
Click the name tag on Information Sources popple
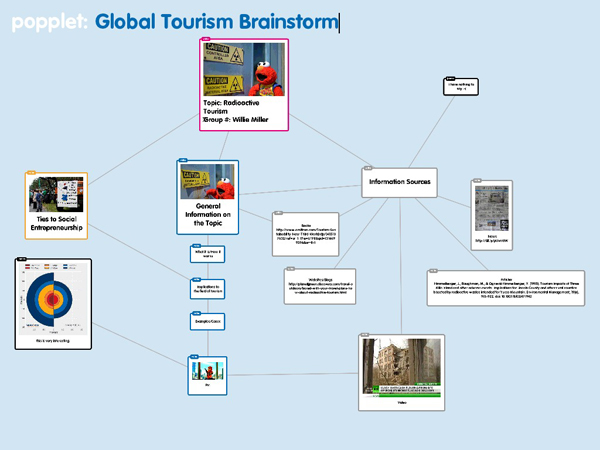pos(367,166)
